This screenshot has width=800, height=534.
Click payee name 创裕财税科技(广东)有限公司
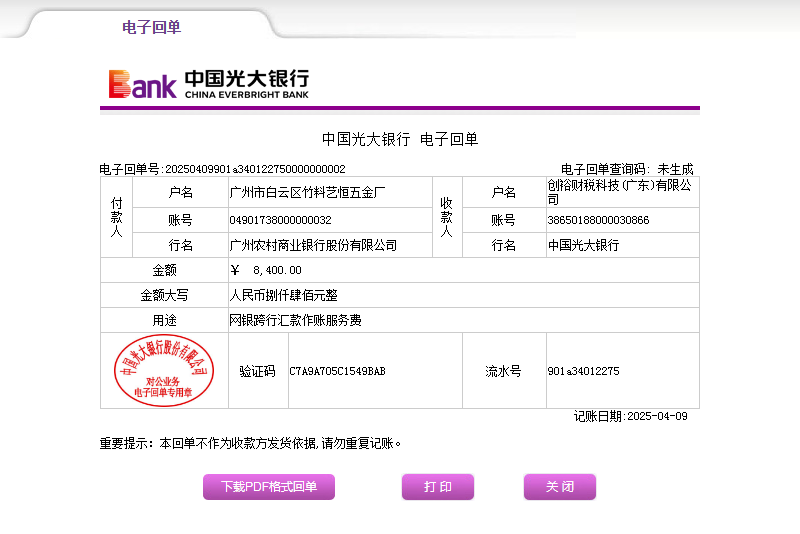619,192
